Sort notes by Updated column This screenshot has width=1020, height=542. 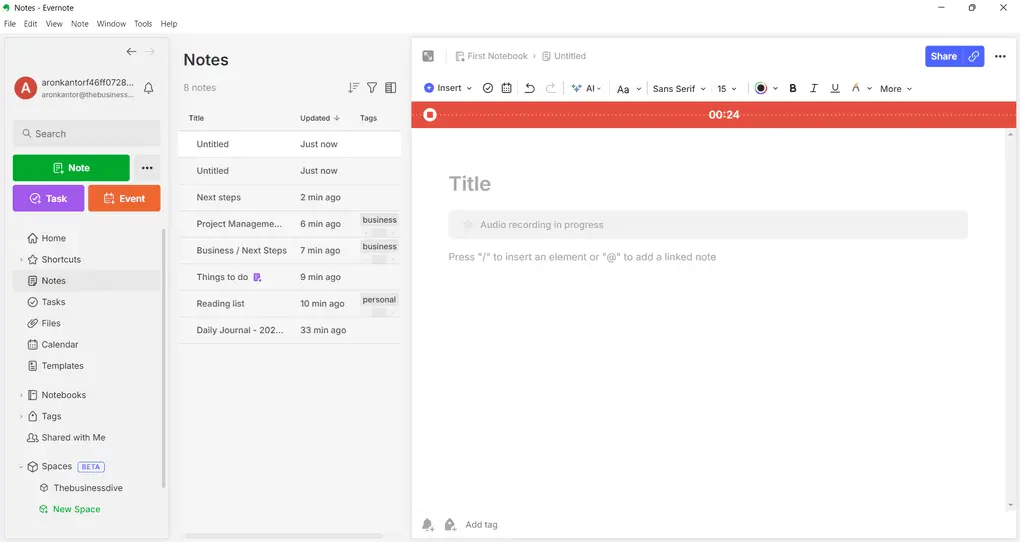click(x=319, y=118)
